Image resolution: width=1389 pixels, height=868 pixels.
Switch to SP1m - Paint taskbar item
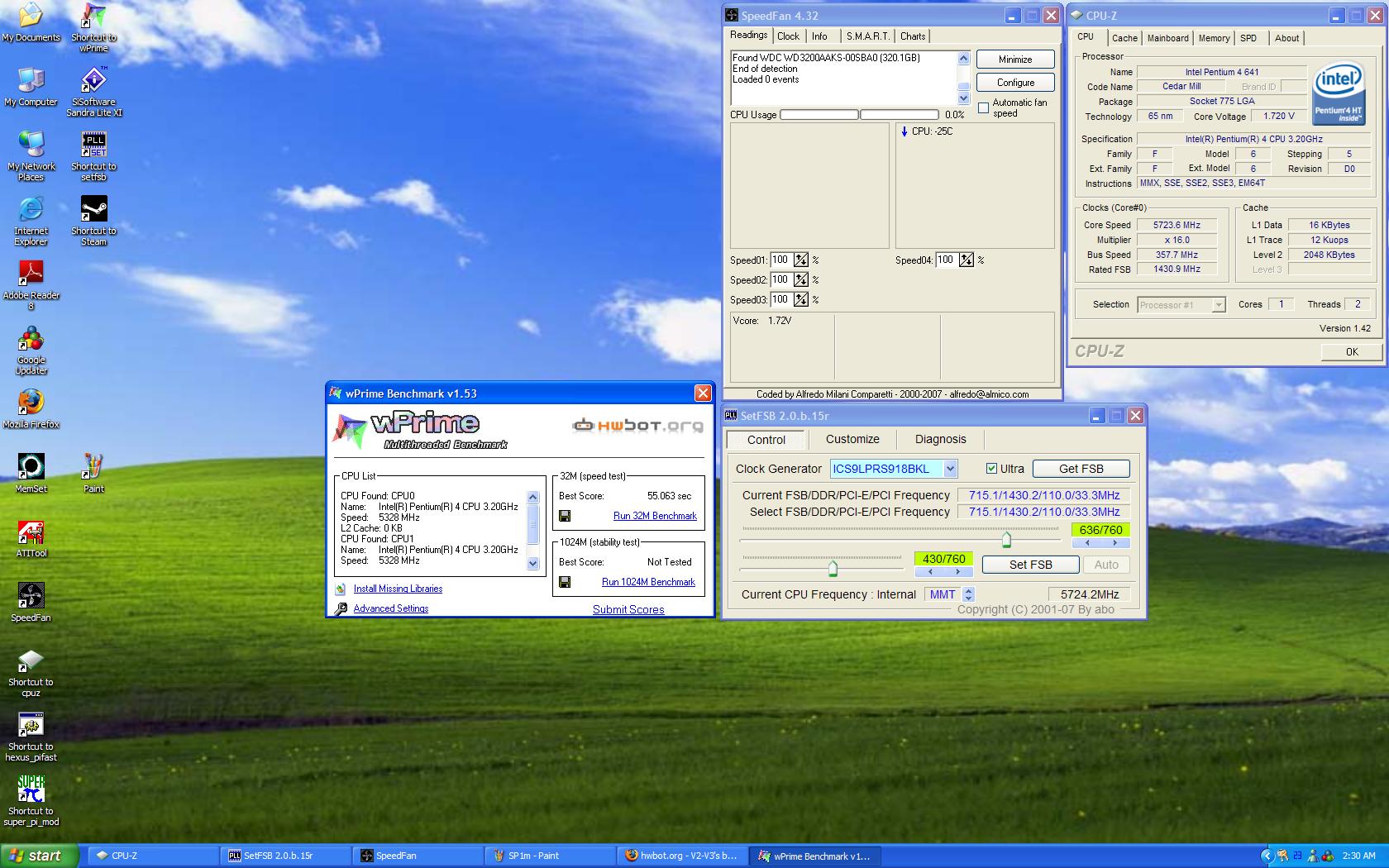(x=550, y=856)
